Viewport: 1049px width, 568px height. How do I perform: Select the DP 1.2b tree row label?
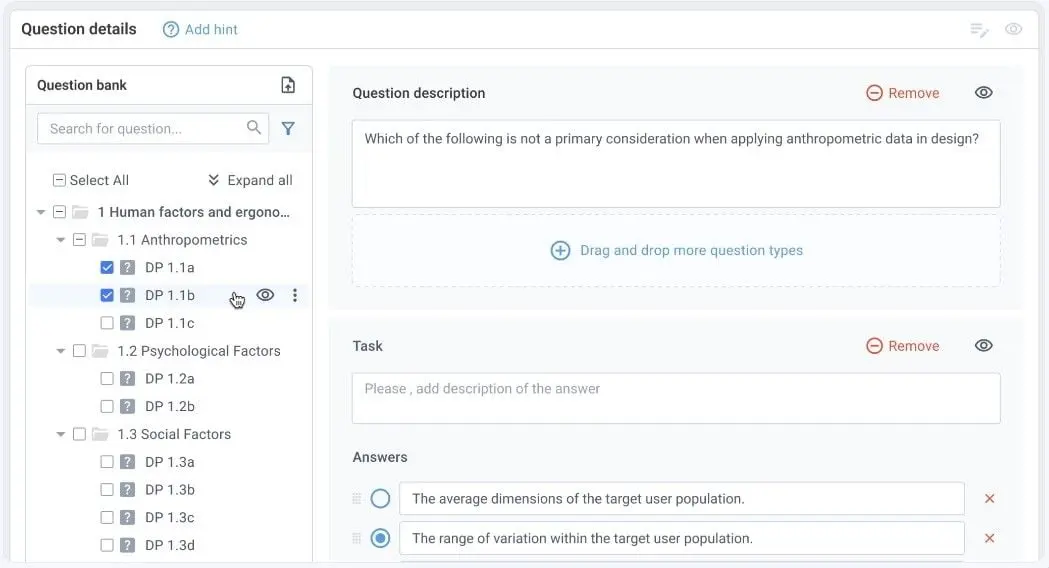[x=170, y=406]
